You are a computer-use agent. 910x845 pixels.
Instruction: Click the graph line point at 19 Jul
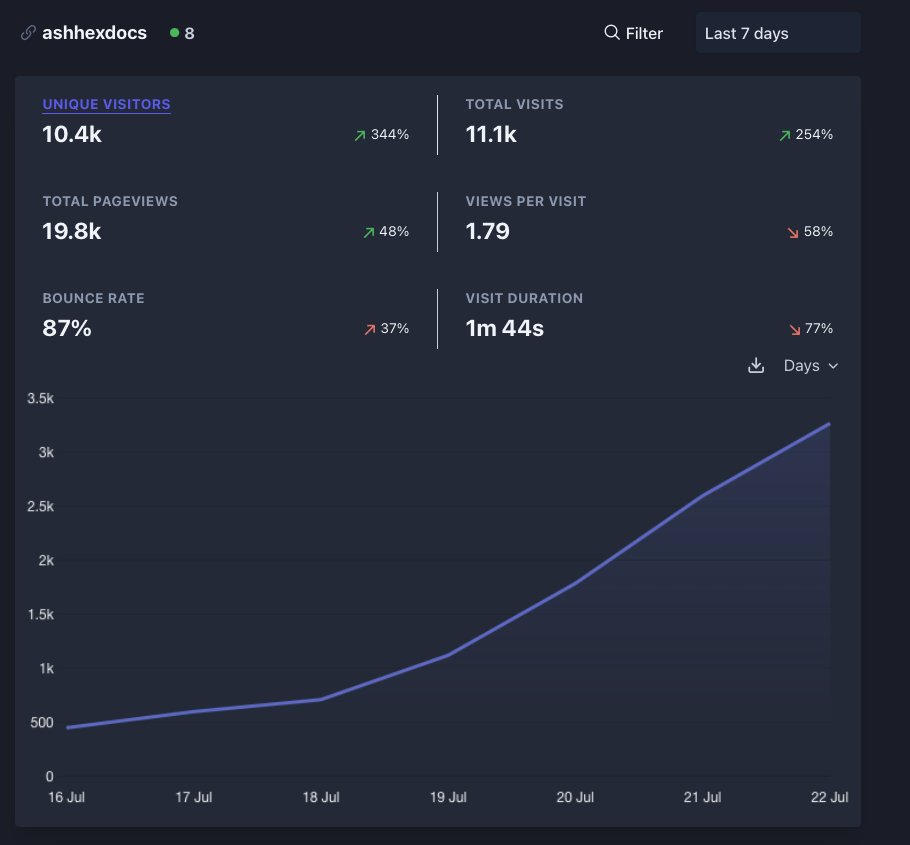[448, 655]
